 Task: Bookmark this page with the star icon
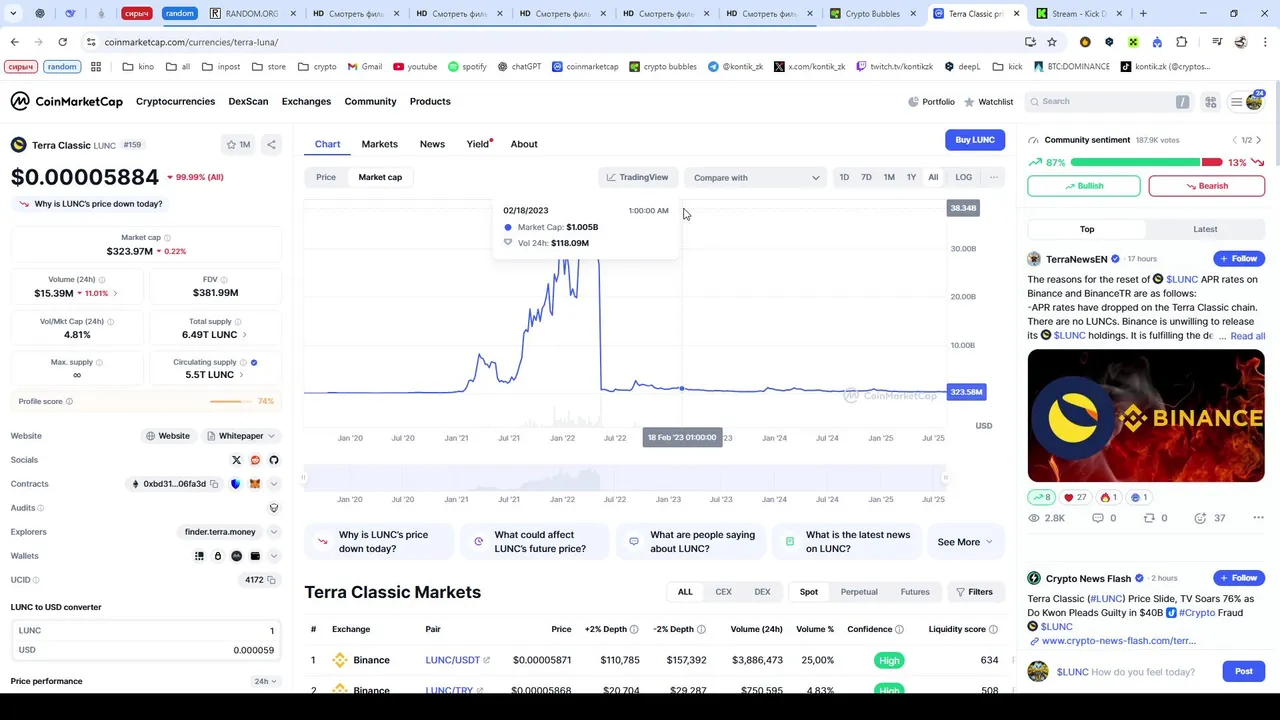[1052, 42]
